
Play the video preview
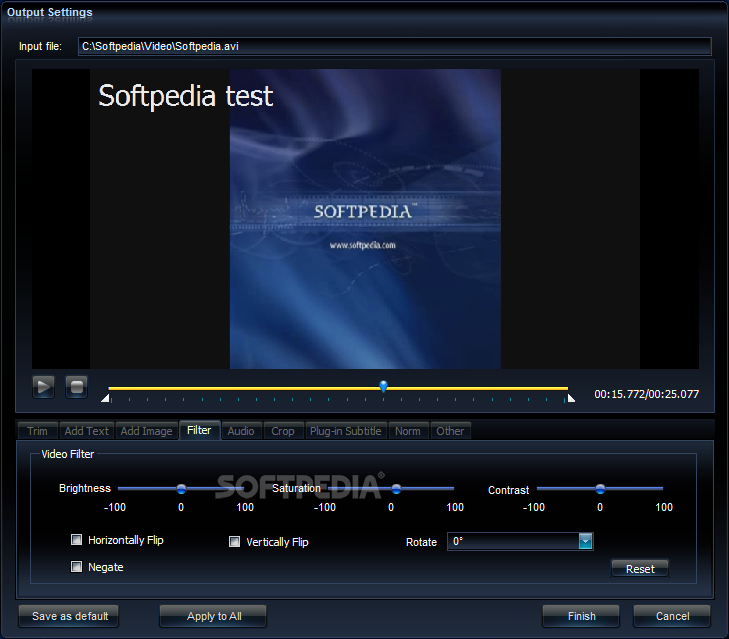[43, 386]
